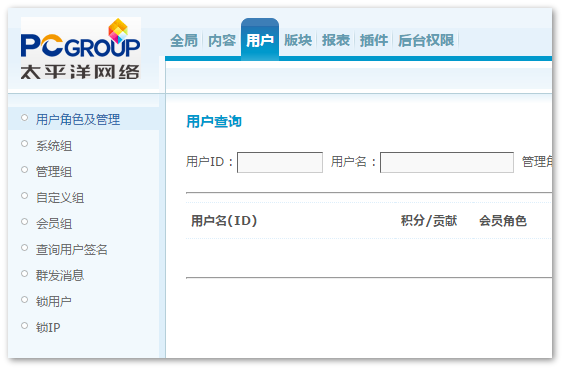Open the 全局 tab
This screenshot has width=564, height=370.
184,40
